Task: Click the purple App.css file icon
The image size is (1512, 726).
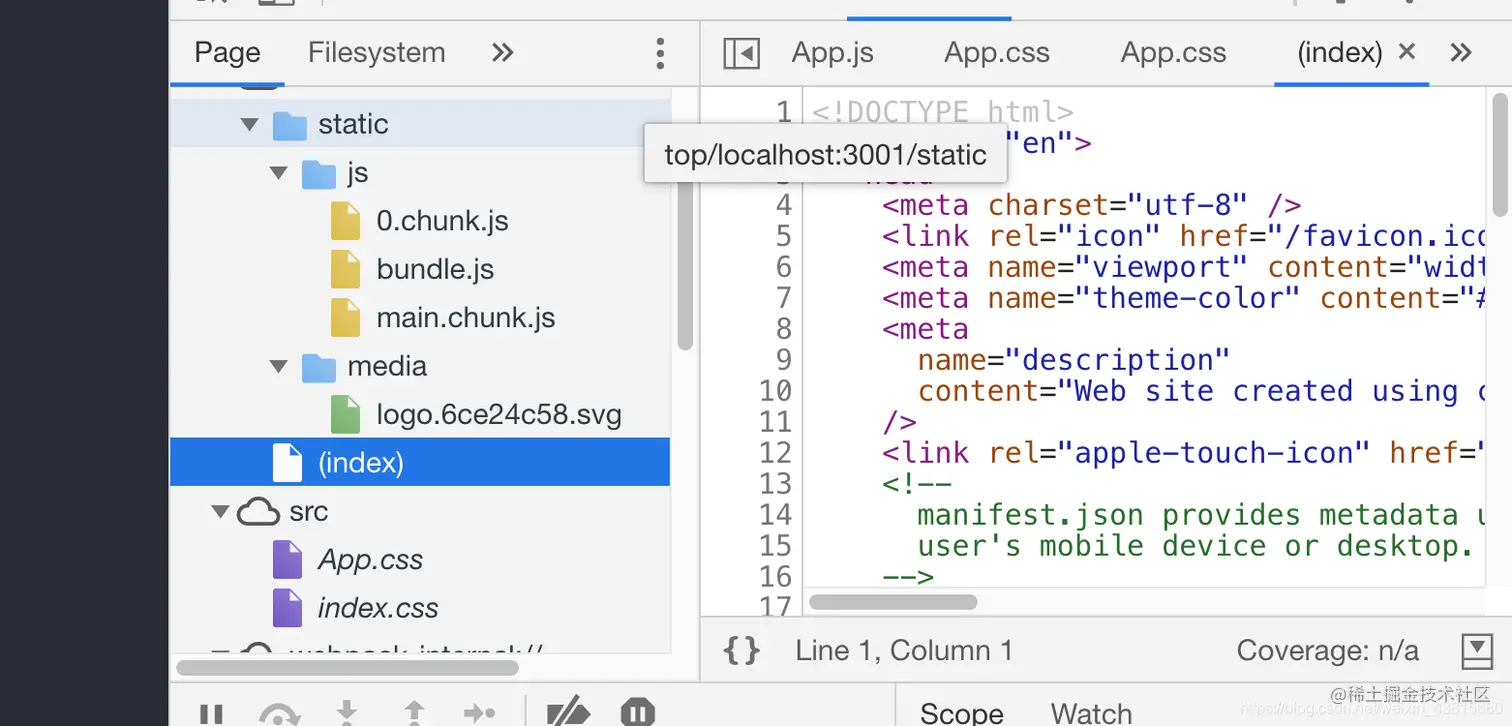Action: pos(287,560)
